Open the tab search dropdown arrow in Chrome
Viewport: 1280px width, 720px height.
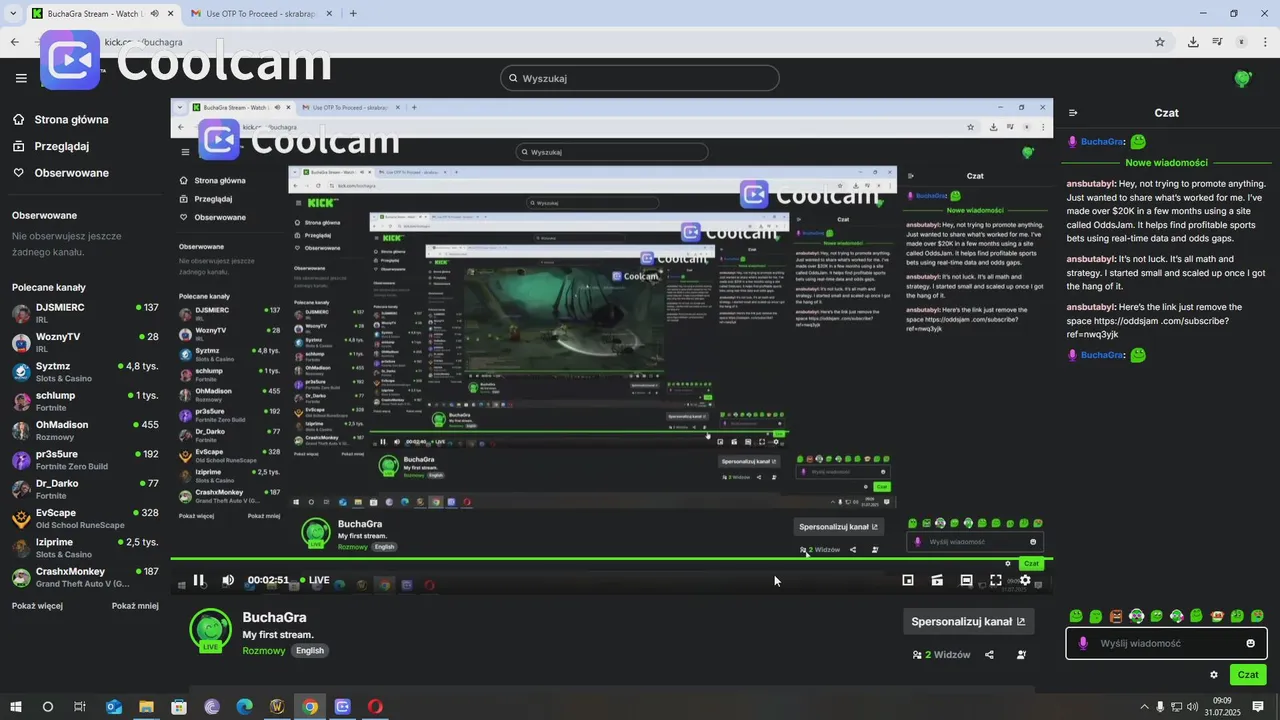(12, 14)
